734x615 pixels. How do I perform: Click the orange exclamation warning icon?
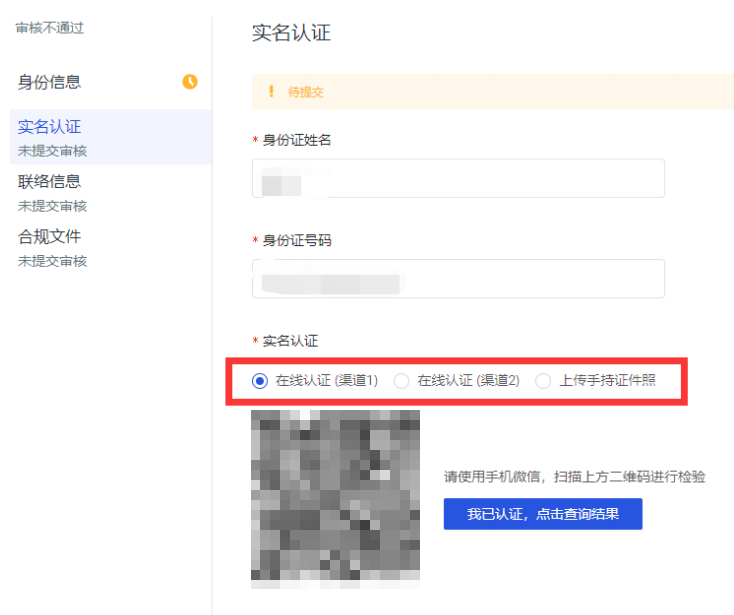point(271,91)
